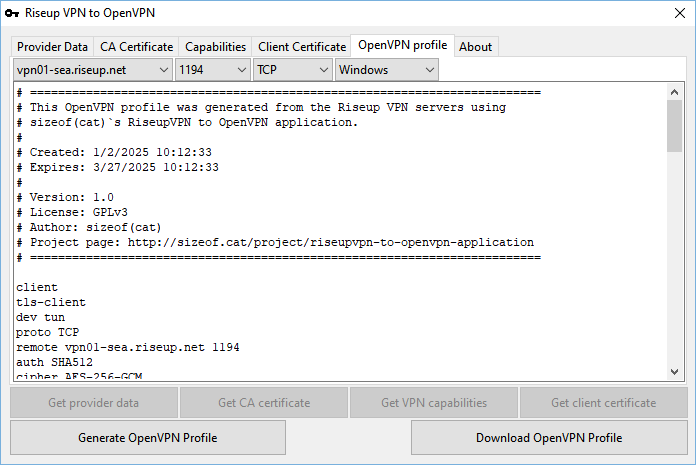Image resolution: width=696 pixels, height=465 pixels.
Task: Open the Capabilities tab
Action: pyautogui.click(x=215, y=47)
